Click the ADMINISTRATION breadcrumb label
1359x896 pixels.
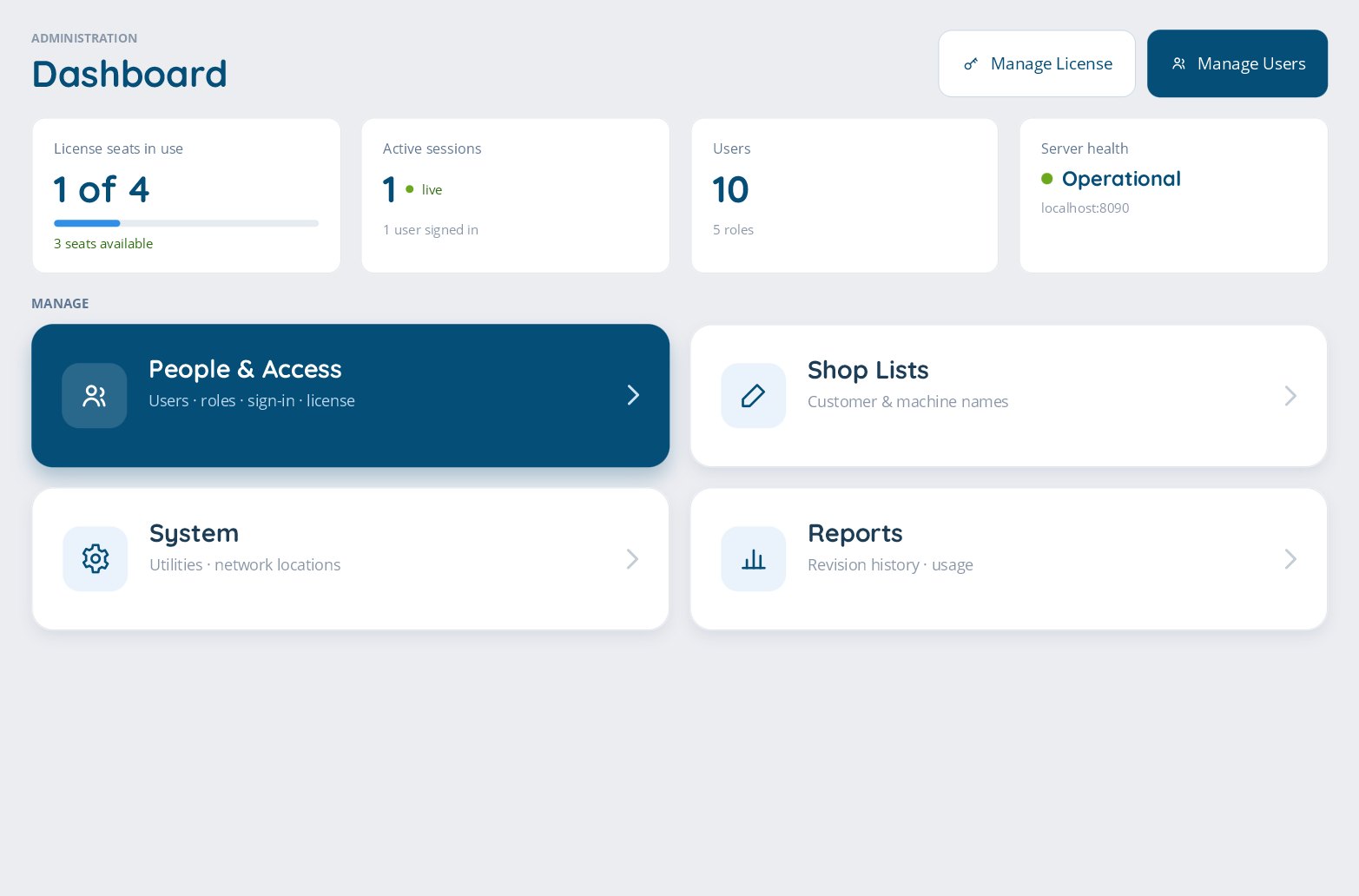pos(84,38)
